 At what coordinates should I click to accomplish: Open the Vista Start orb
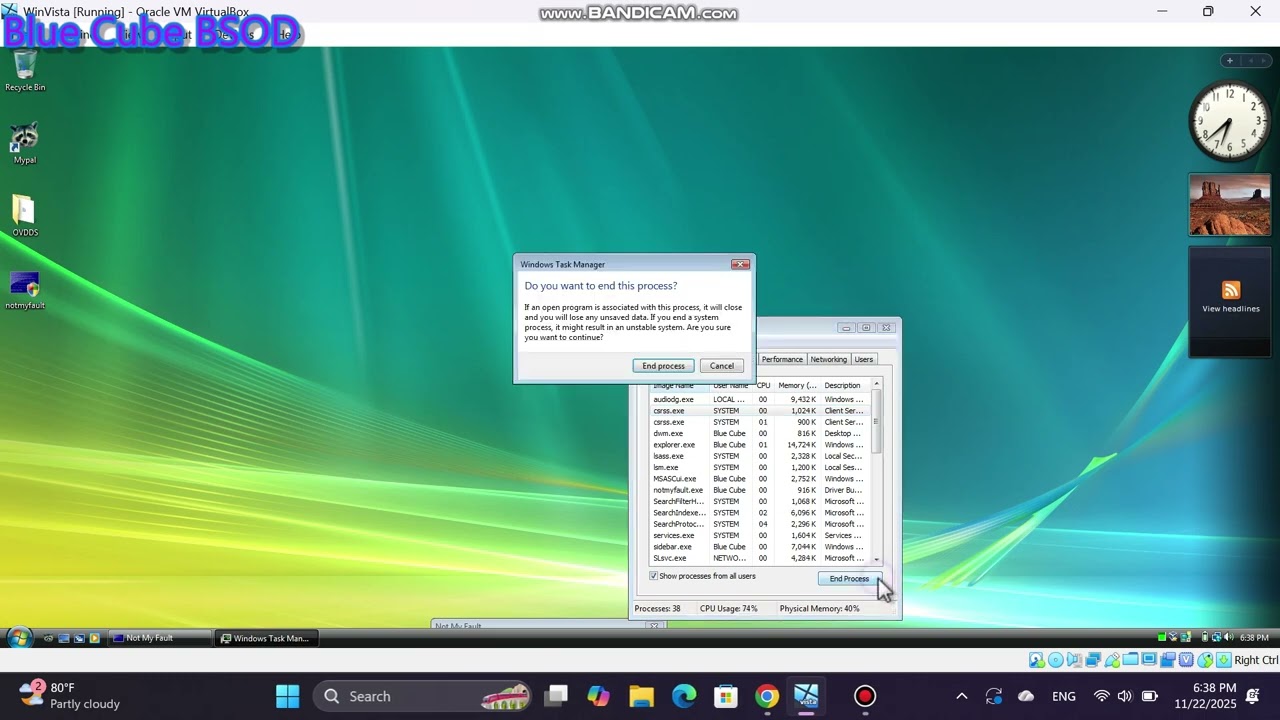pyautogui.click(x=19, y=637)
